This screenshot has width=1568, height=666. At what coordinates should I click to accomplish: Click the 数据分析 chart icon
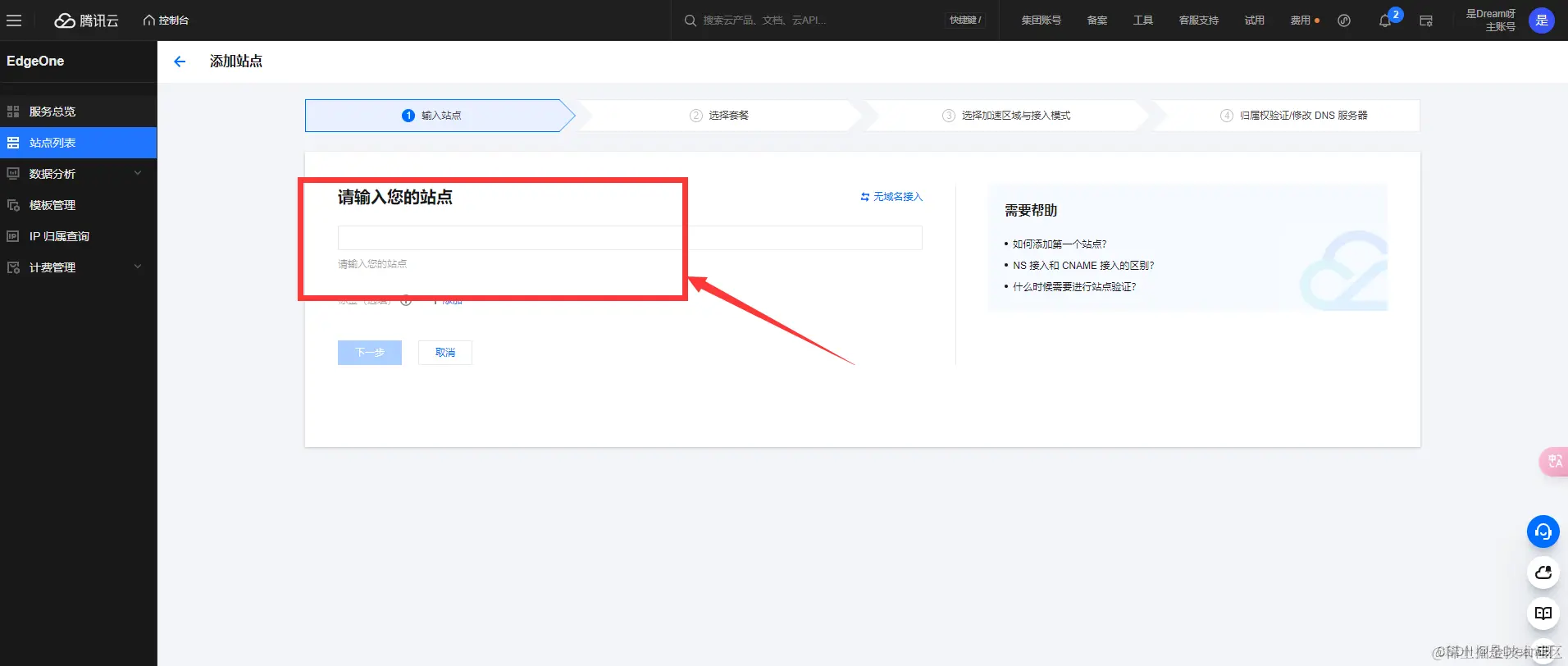(13, 174)
